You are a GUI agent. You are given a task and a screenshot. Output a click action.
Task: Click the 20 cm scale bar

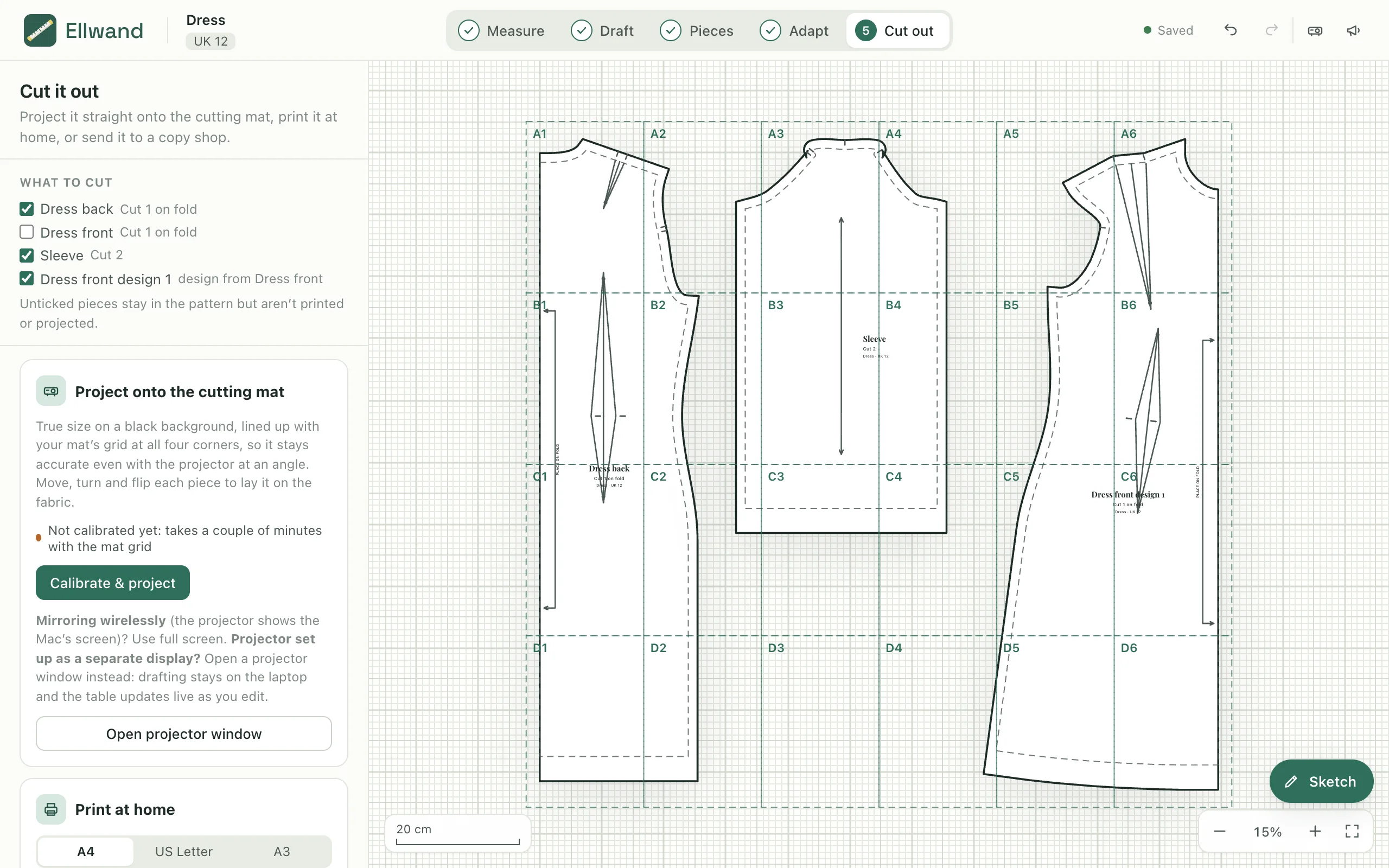[457, 834]
